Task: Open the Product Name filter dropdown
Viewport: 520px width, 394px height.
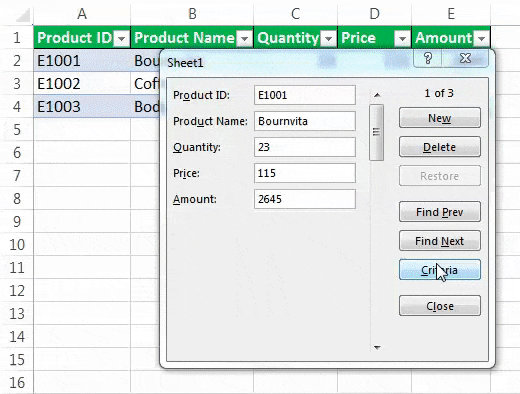Action: point(244,39)
